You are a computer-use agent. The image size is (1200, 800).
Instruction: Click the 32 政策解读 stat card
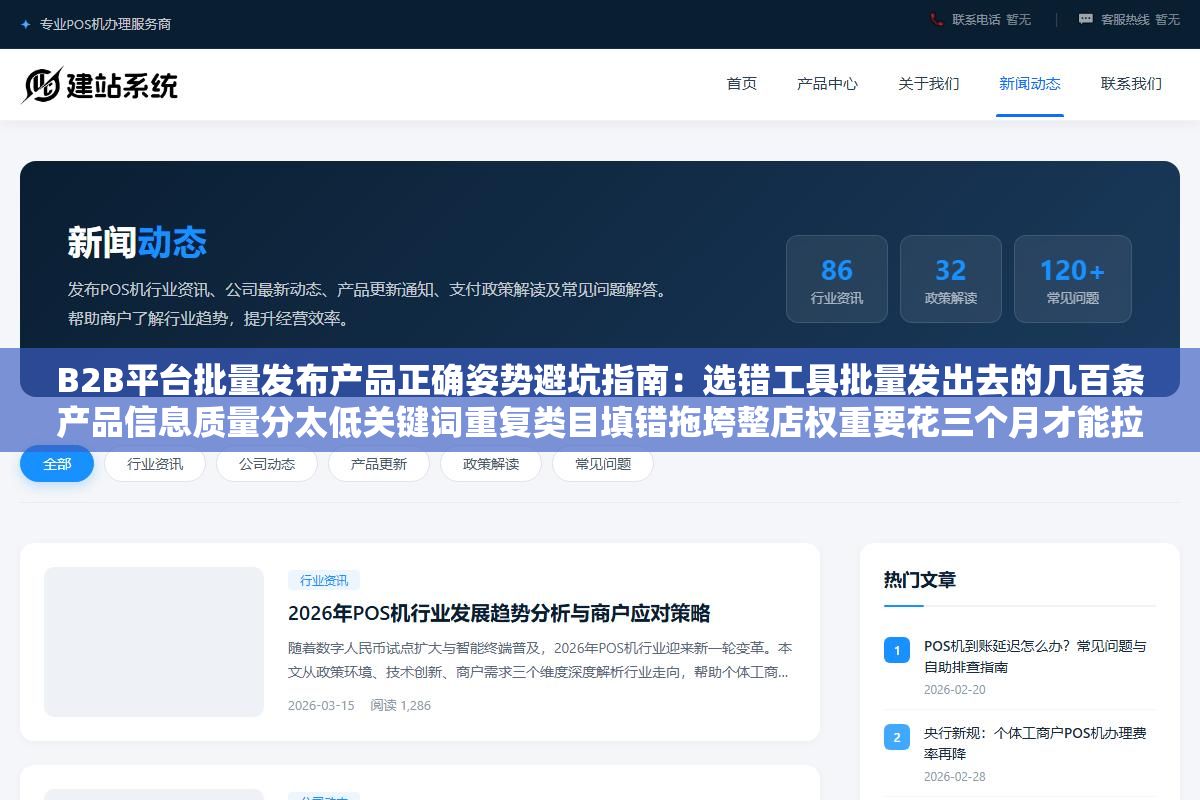tap(951, 279)
